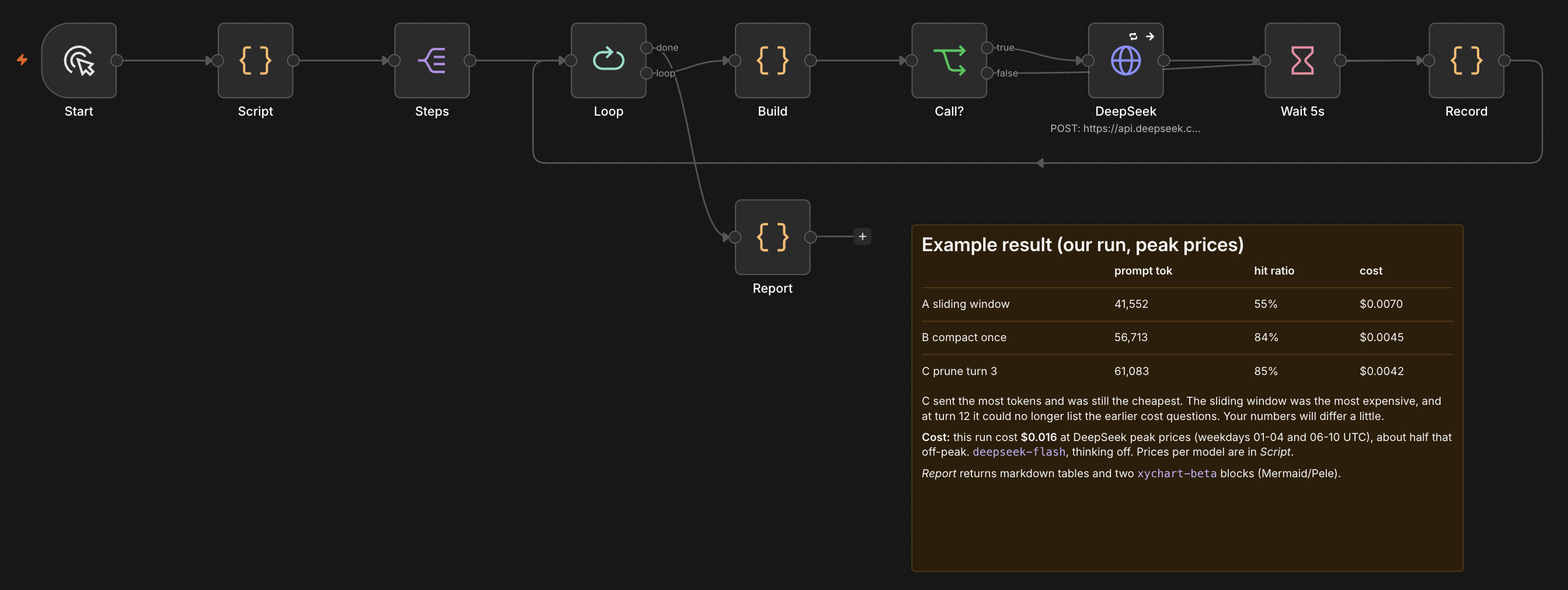Click the '41,552' prompt token value
Screen dimensions: 1568x590
click(x=1131, y=304)
